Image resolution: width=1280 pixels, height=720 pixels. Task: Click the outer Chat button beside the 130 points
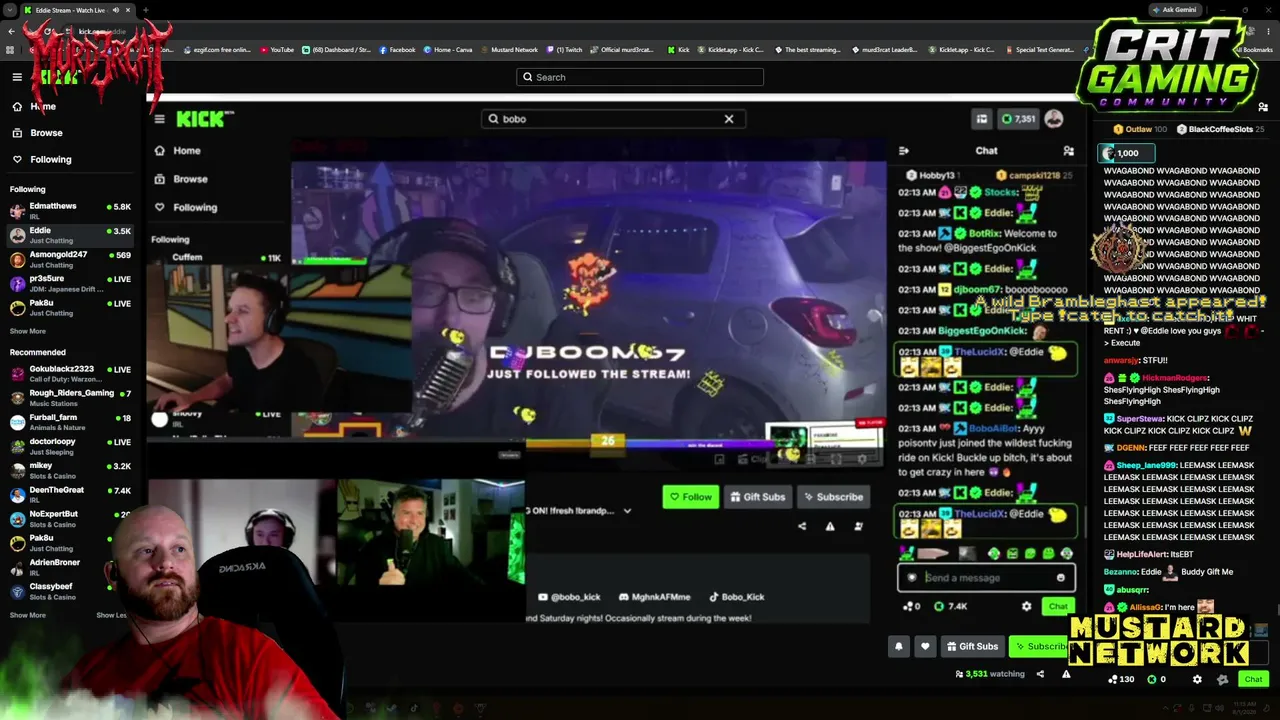[x=1253, y=679]
